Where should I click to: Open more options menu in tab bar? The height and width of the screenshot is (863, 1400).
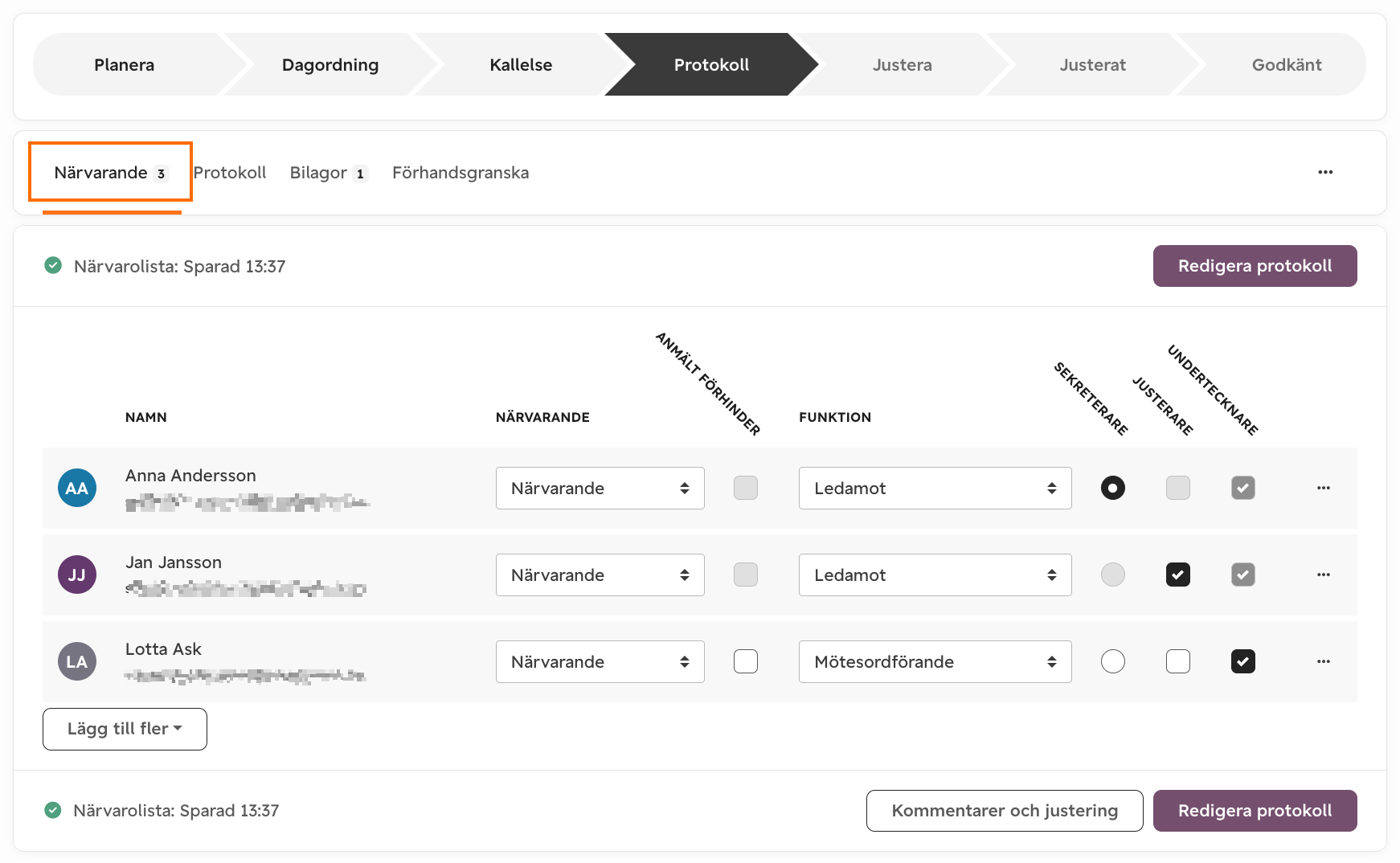tap(1325, 172)
